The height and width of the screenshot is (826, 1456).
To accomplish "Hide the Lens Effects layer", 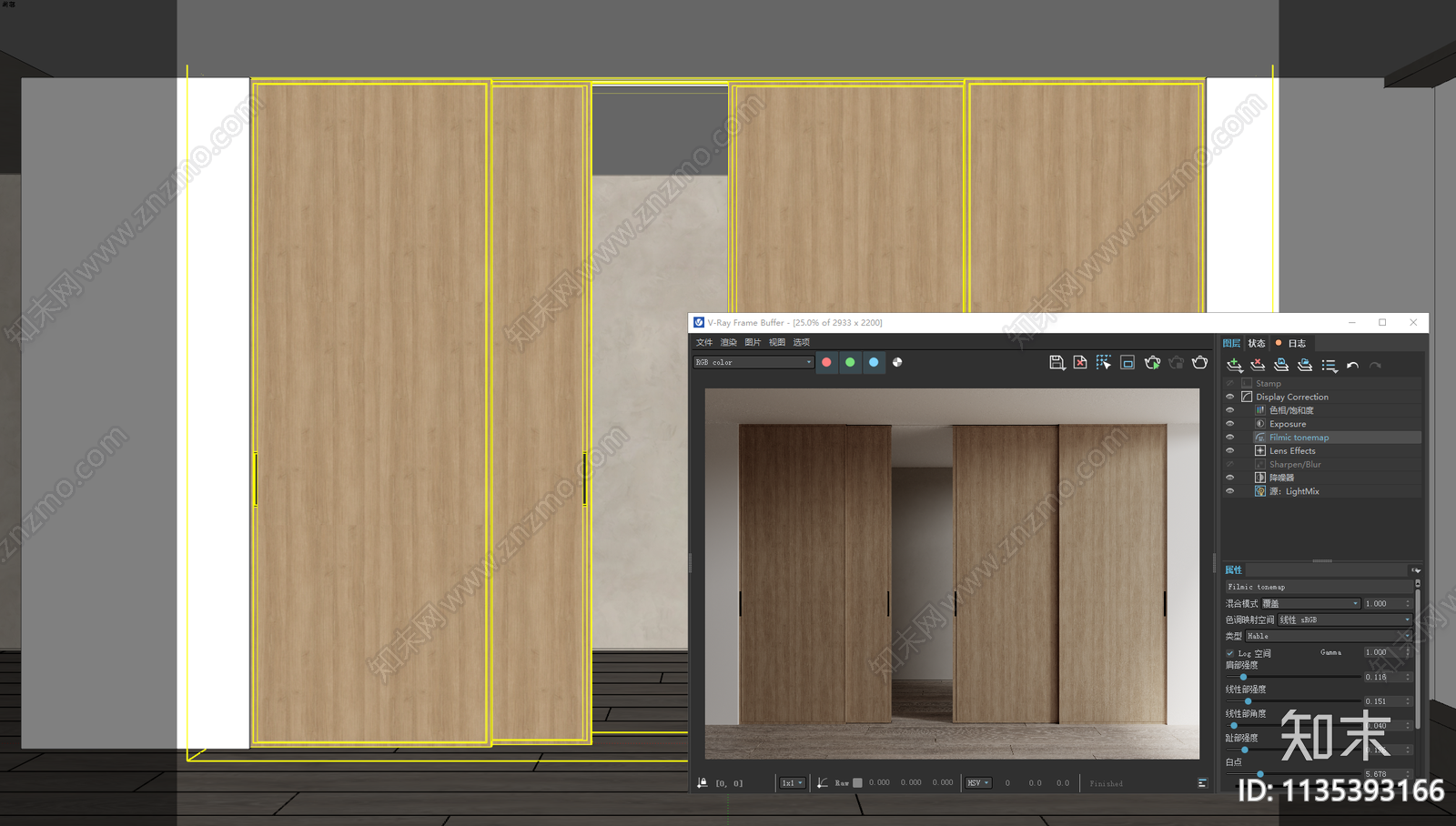I will (x=1230, y=451).
